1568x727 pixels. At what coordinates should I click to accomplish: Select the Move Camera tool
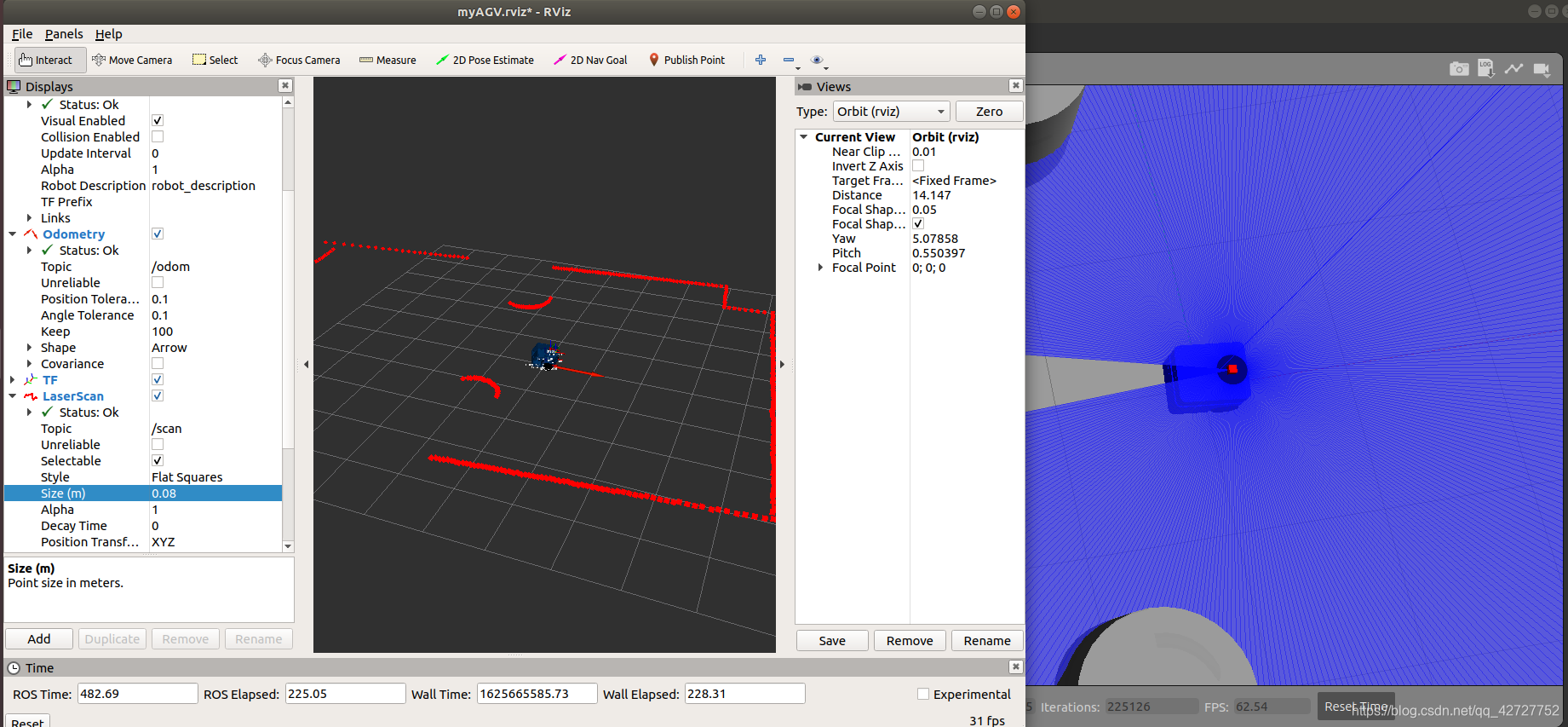coord(132,60)
